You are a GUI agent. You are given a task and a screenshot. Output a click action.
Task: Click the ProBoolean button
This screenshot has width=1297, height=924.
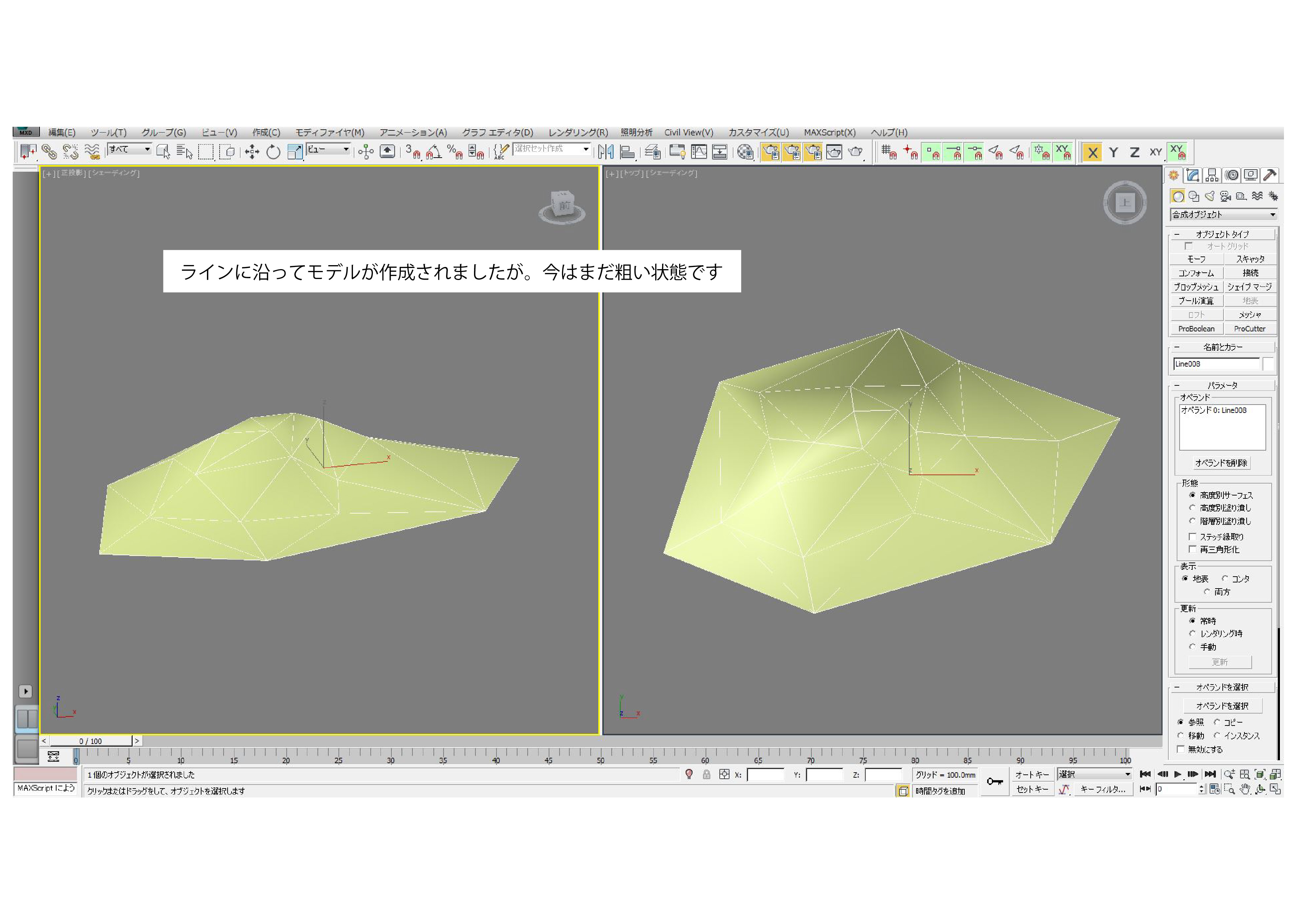coord(1196,329)
